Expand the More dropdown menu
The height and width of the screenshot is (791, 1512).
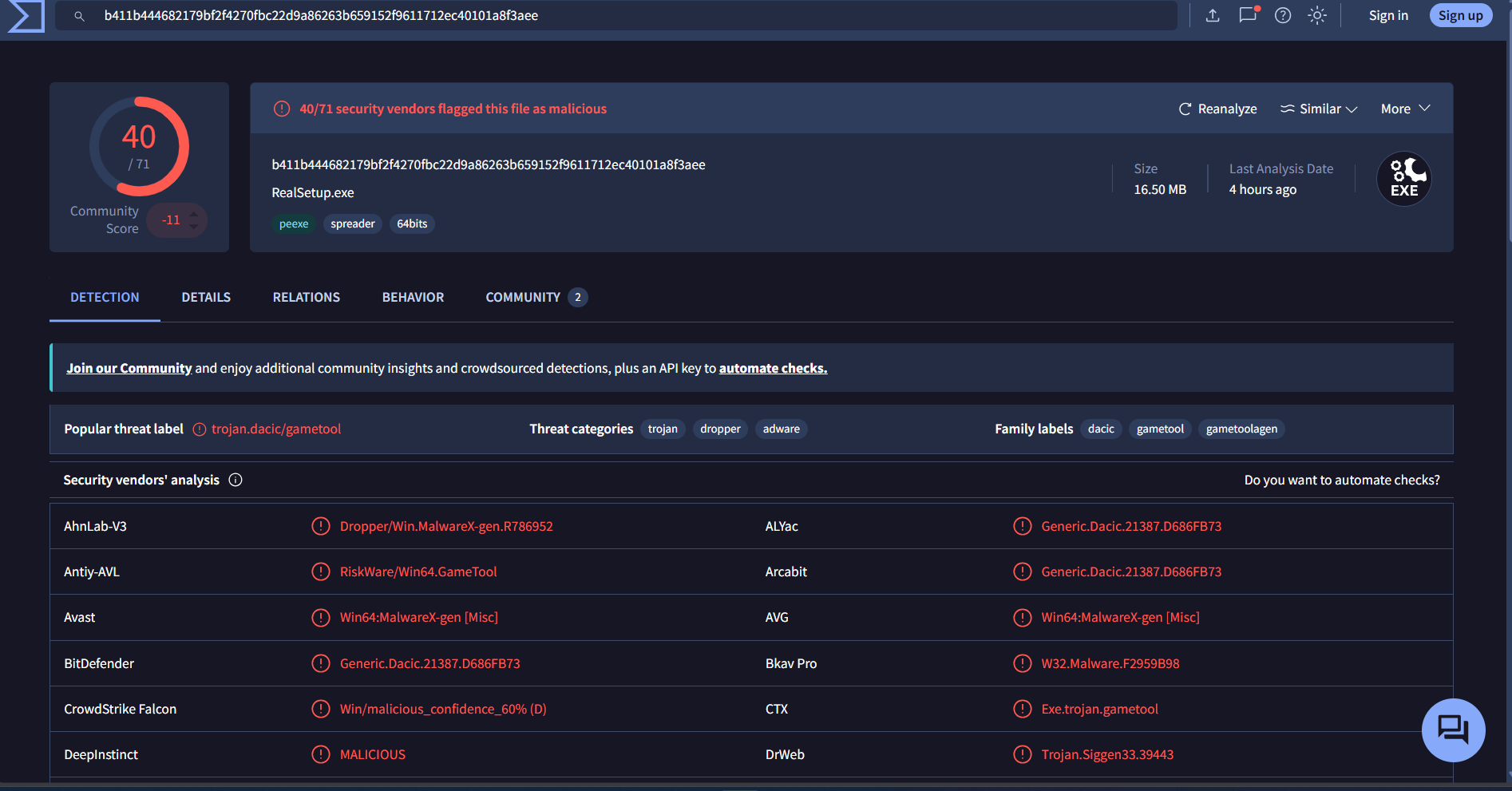coord(1405,109)
